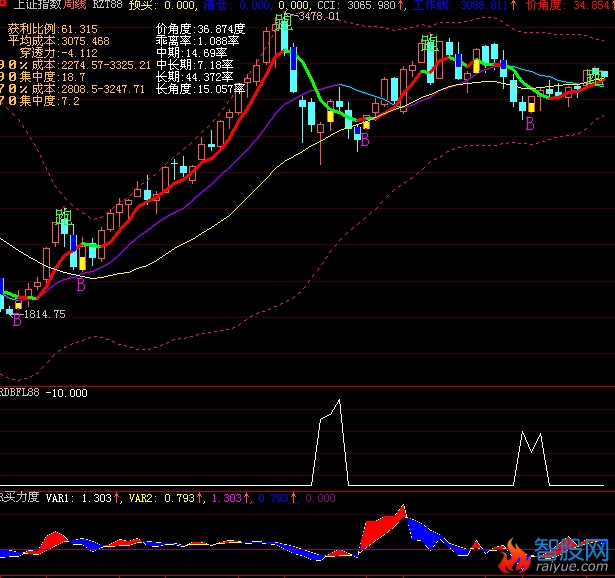
Task: Click the 穿透力:-4.112 statistic
Action: coord(59,53)
